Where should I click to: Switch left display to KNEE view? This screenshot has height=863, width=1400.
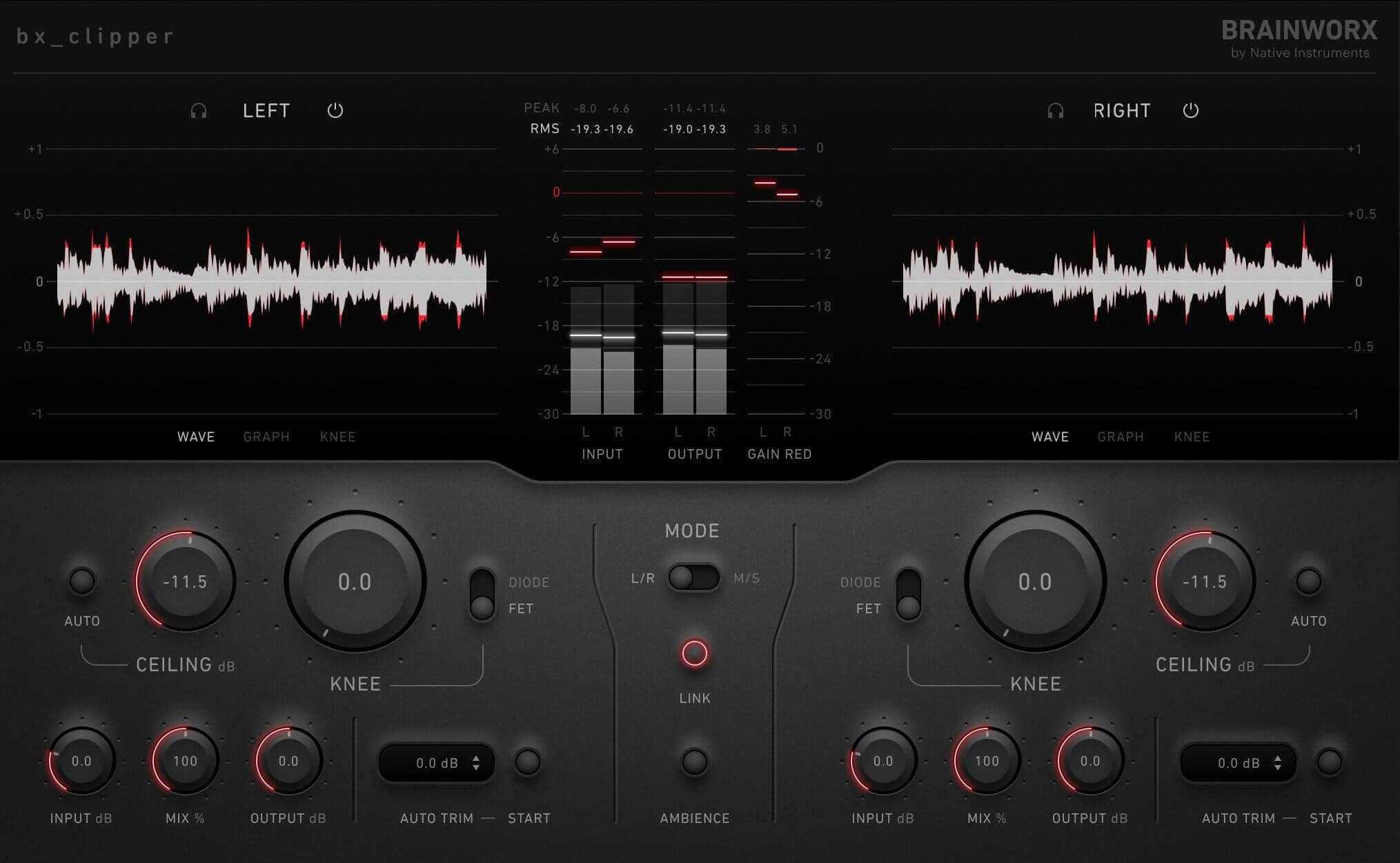338,437
